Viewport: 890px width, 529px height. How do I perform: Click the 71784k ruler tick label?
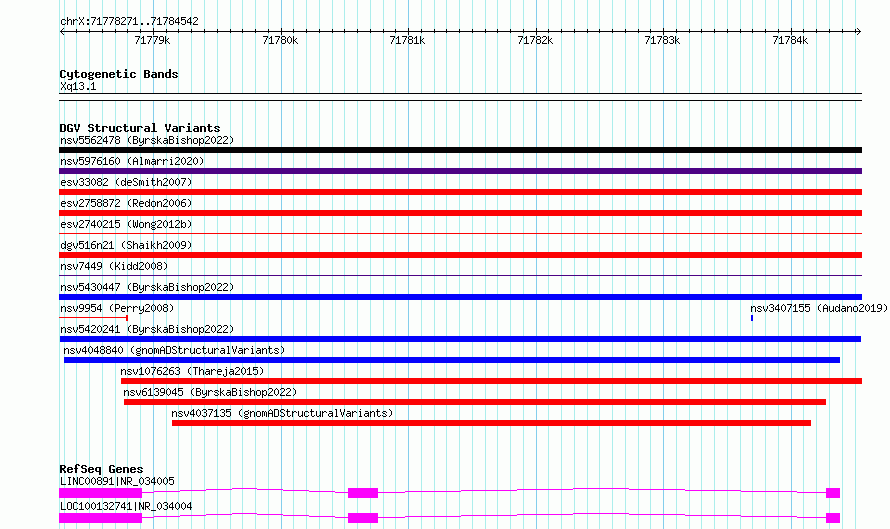[x=790, y=40]
